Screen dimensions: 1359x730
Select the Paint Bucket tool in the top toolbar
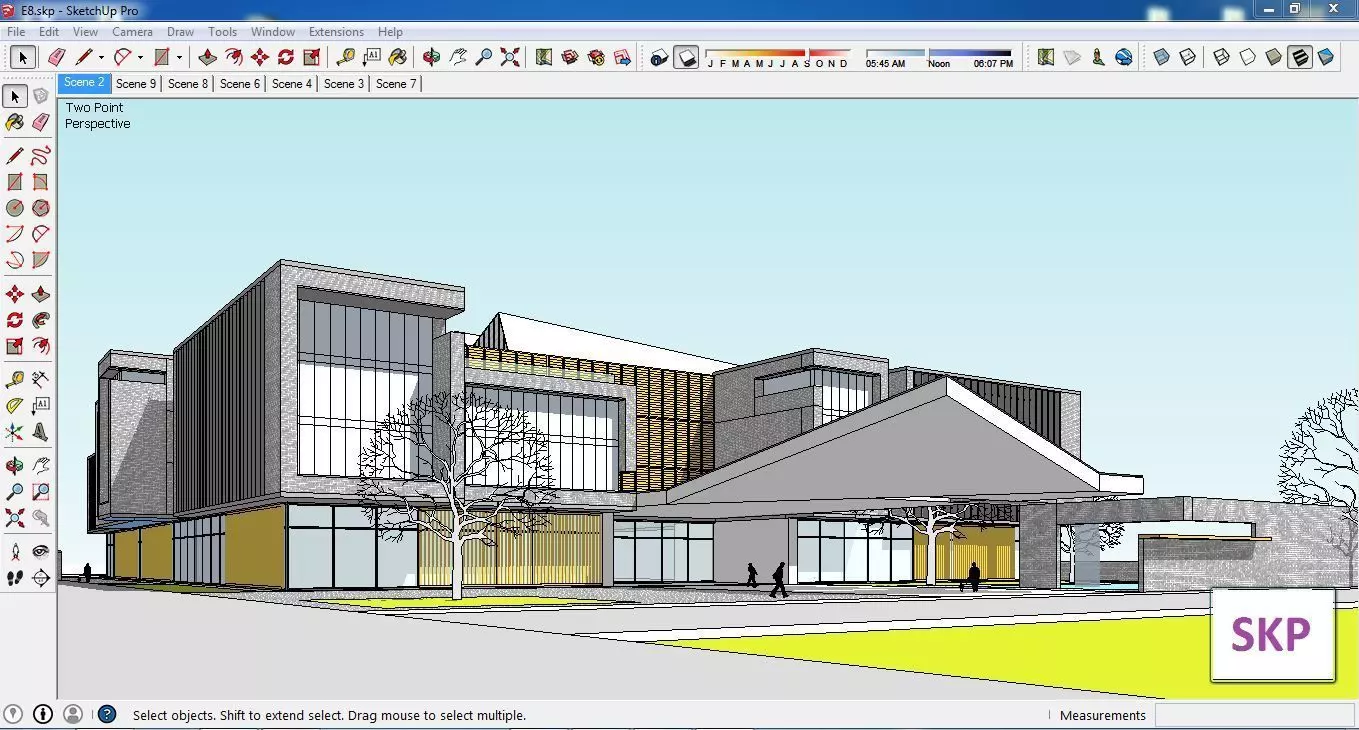398,57
